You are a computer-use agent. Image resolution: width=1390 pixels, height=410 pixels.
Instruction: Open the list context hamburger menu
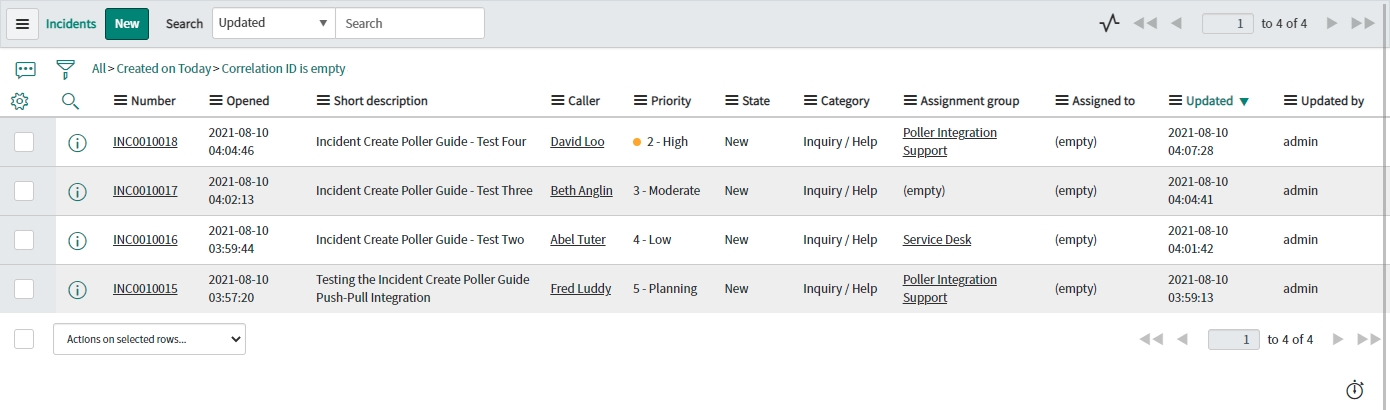coord(22,24)
